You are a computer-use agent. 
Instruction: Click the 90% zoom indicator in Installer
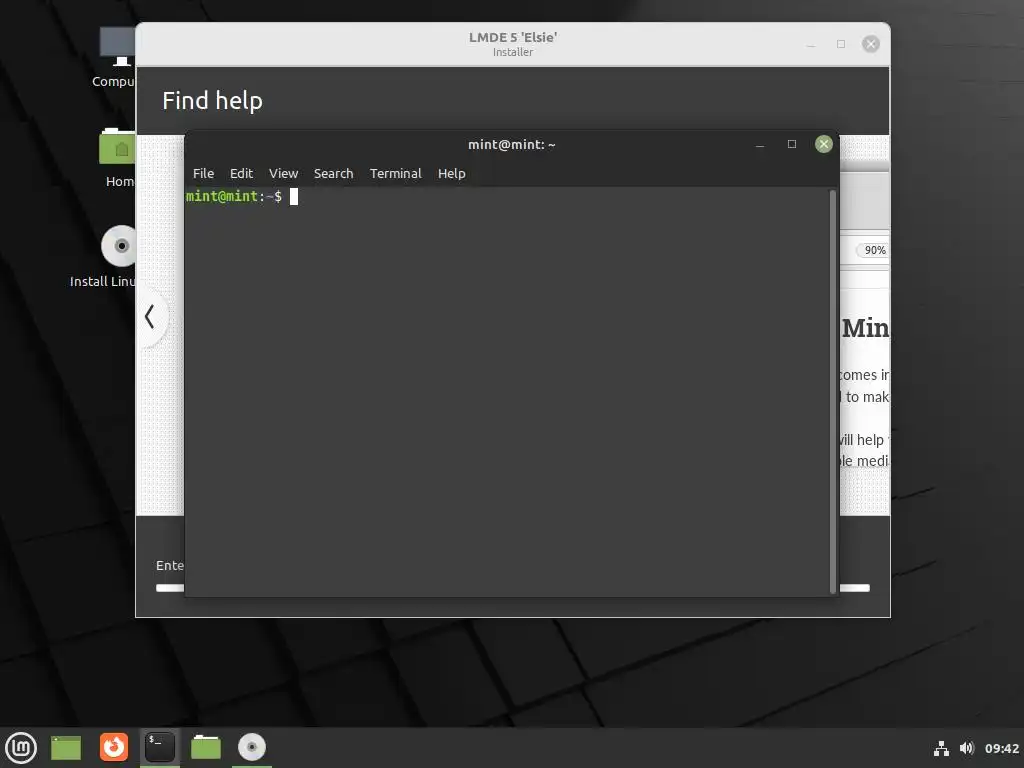(x=873, y=250)
